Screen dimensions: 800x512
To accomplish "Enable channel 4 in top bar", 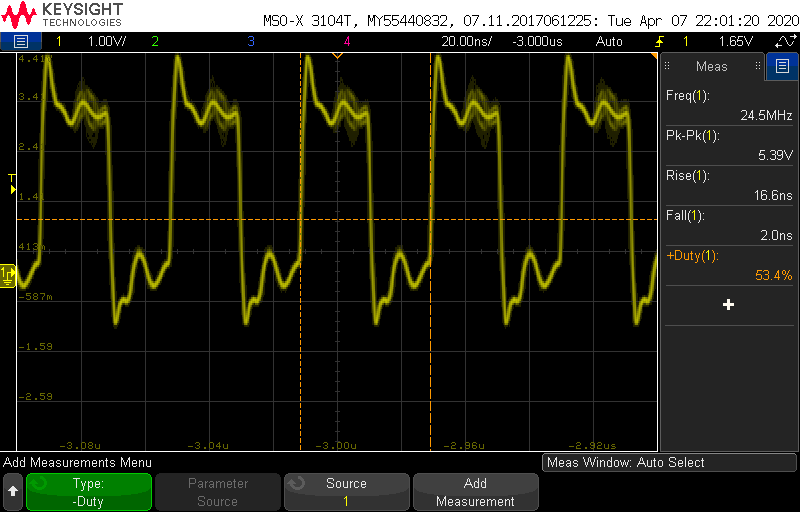I will tap(347, 41).
